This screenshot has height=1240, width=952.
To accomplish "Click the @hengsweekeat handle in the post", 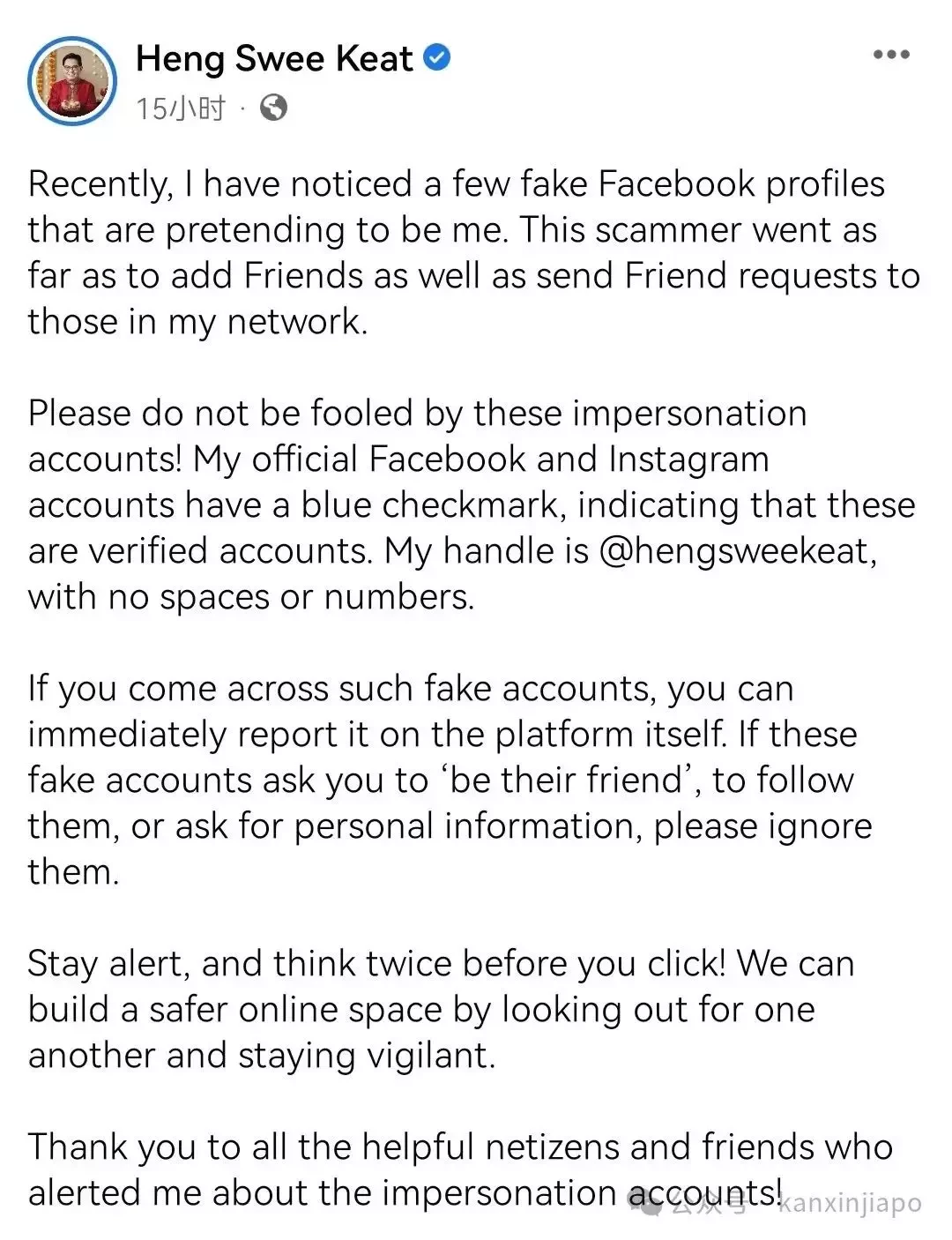I will tap(737, 551).
